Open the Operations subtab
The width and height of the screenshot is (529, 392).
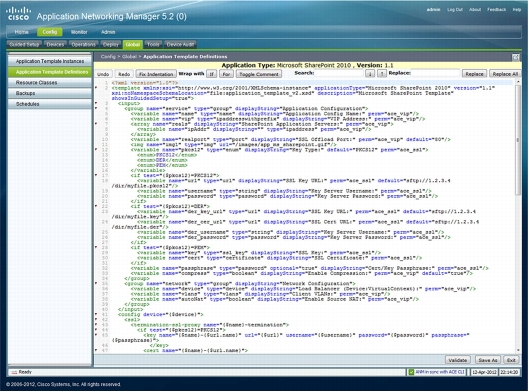tap(83, 45)
